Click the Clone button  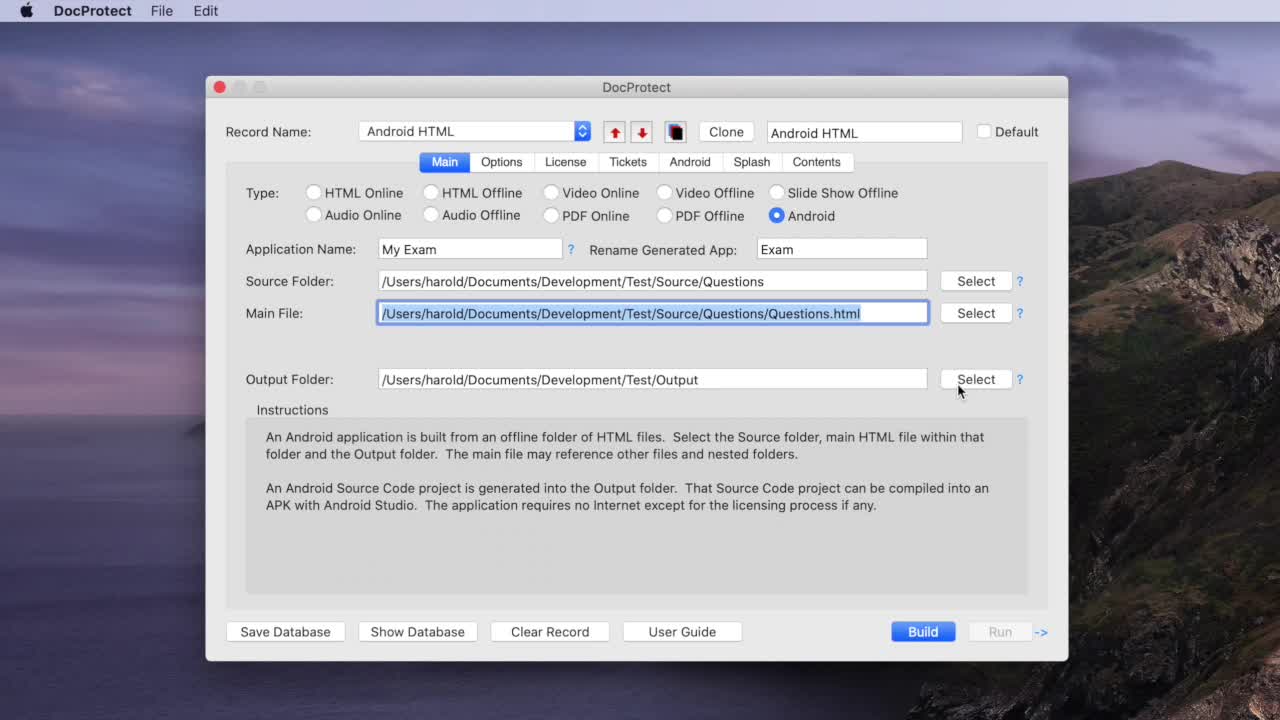coord(726,132)
